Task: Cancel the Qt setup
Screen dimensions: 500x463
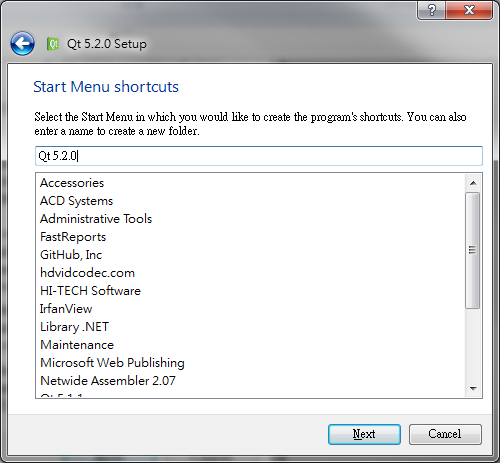Action: pyautogui.click(x=445, y=434)
